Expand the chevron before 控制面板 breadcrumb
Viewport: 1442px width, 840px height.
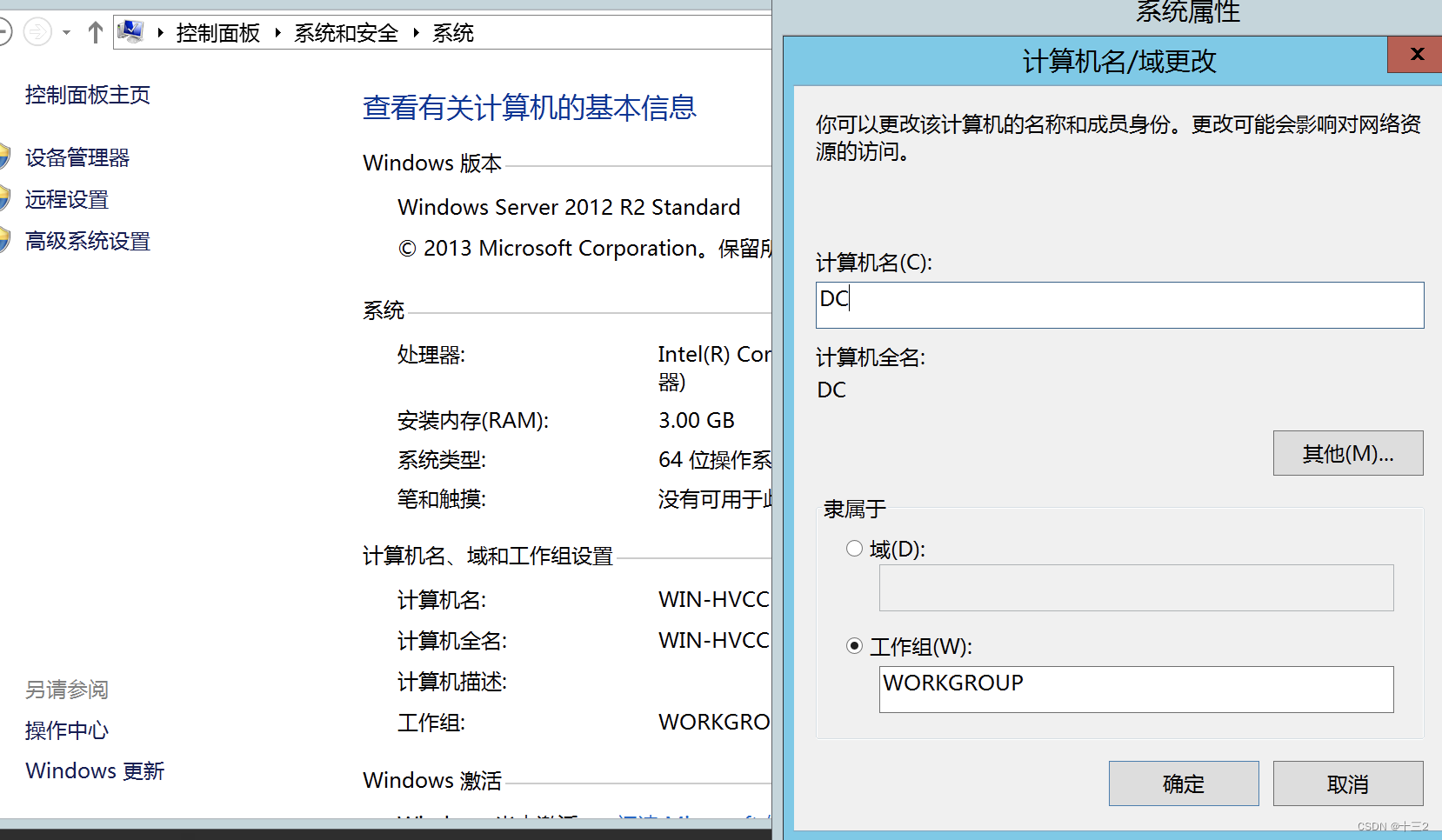pyautogui.click(x=161, y=33)
